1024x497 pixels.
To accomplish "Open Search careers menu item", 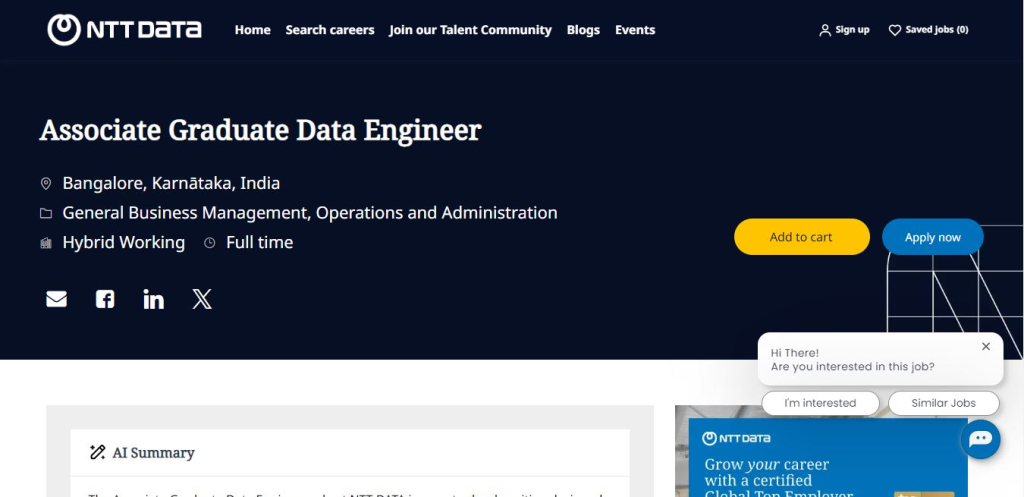I will (330, 30).
